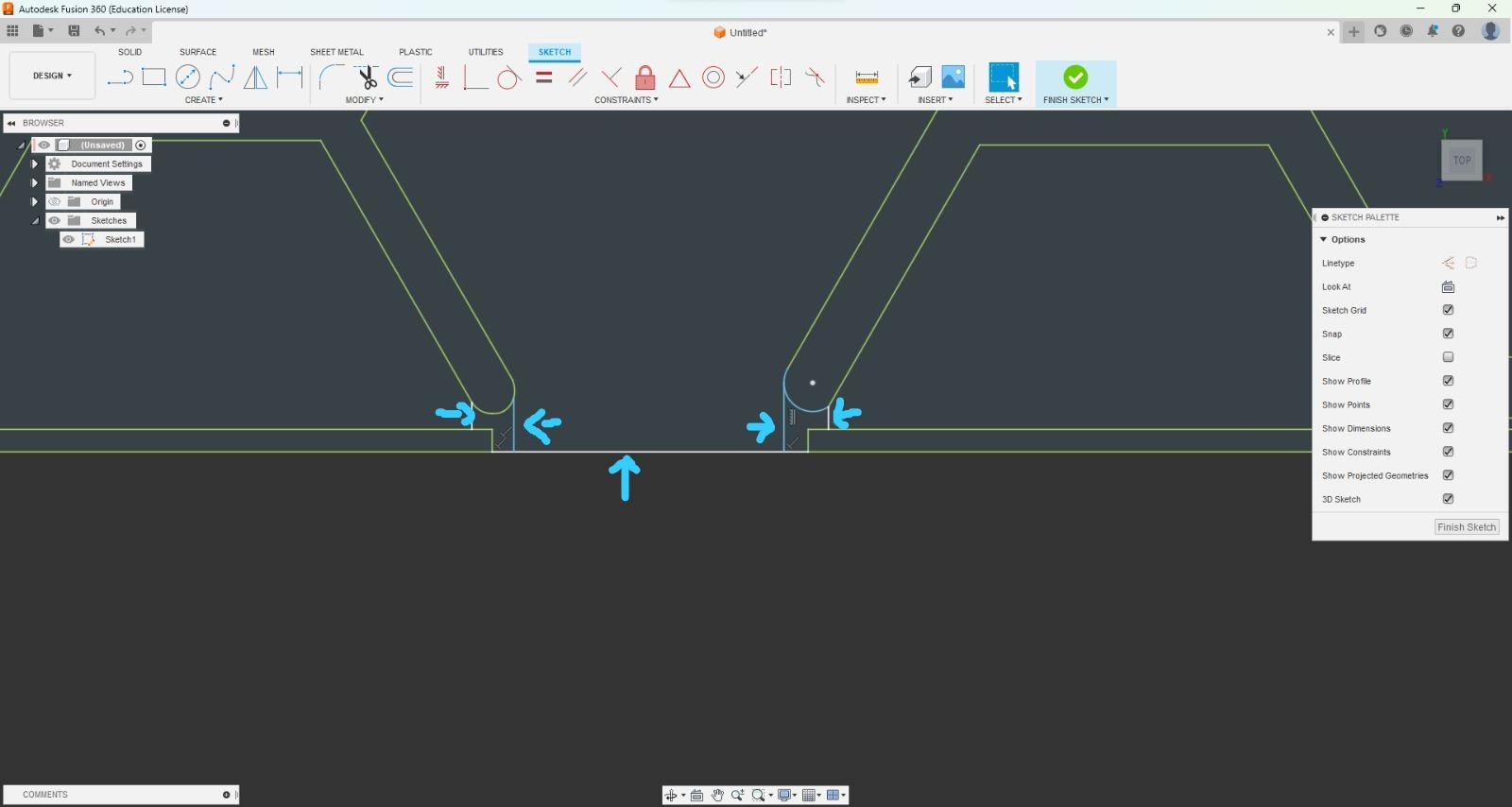The image size is (1512, 807).
Task: Select the Offset tool
Action: pos(401,77)
